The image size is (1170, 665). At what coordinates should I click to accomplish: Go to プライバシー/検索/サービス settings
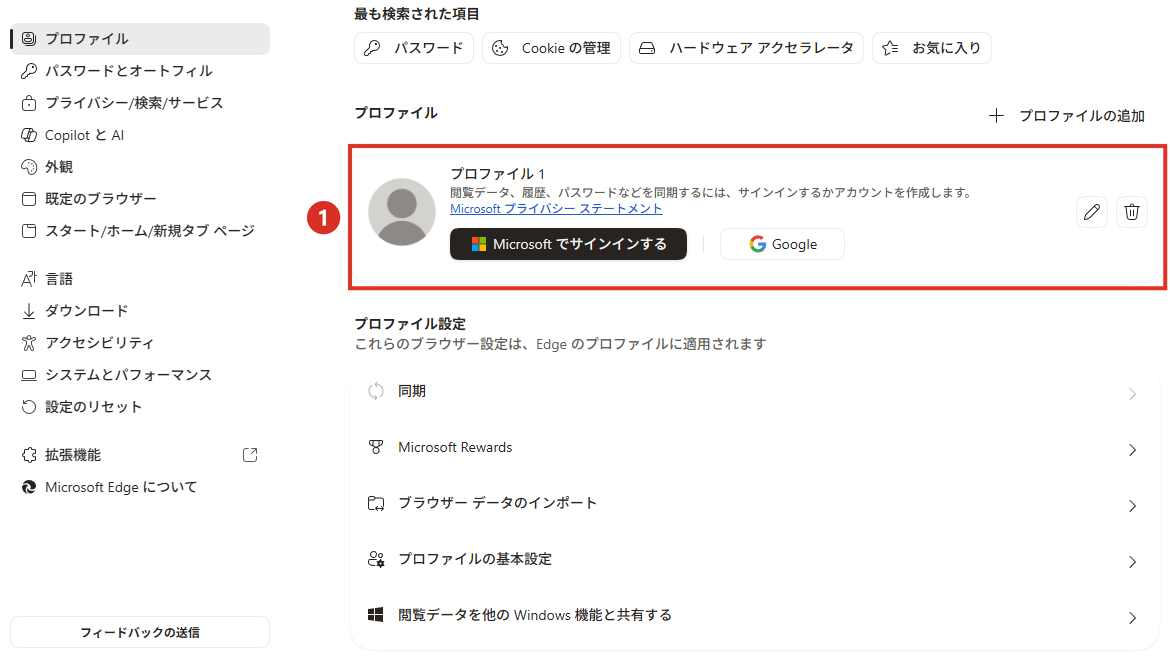pyautogui.click(x=140, y=103)
